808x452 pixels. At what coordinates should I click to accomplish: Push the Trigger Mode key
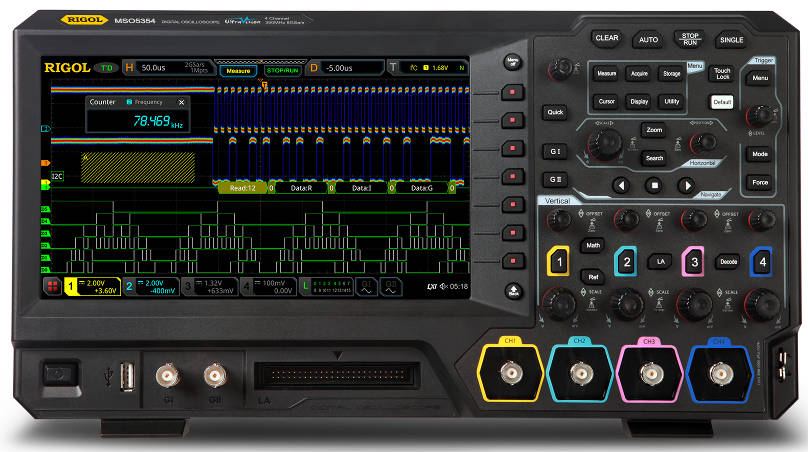click(760, 154)
